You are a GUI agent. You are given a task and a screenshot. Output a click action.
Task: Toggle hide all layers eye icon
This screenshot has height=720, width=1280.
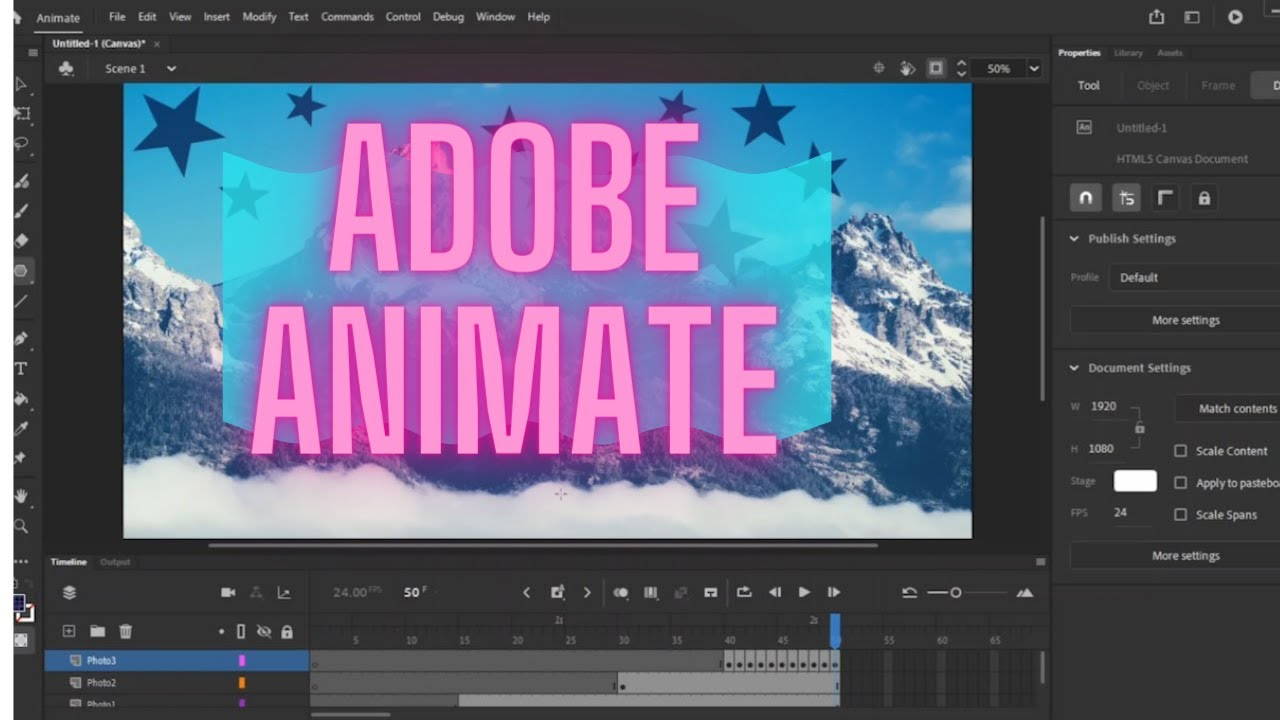(264, 632)
